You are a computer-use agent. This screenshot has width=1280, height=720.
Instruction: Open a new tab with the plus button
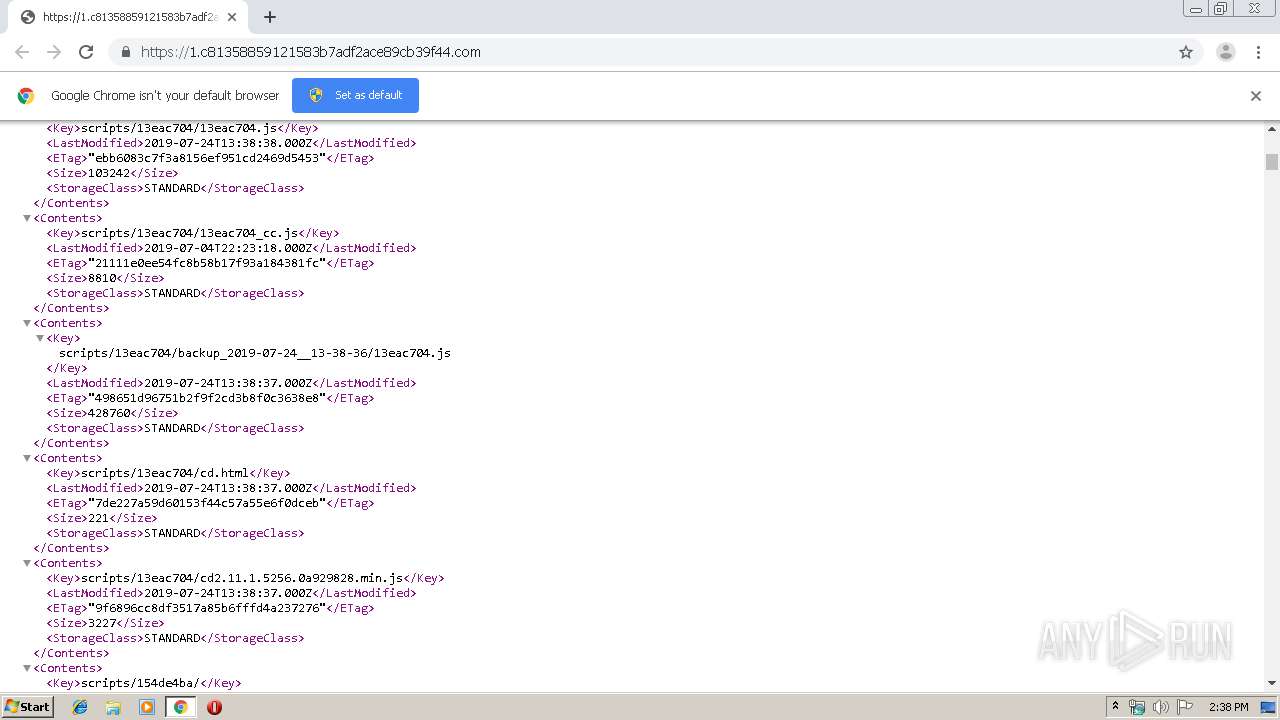pos(270,17)
